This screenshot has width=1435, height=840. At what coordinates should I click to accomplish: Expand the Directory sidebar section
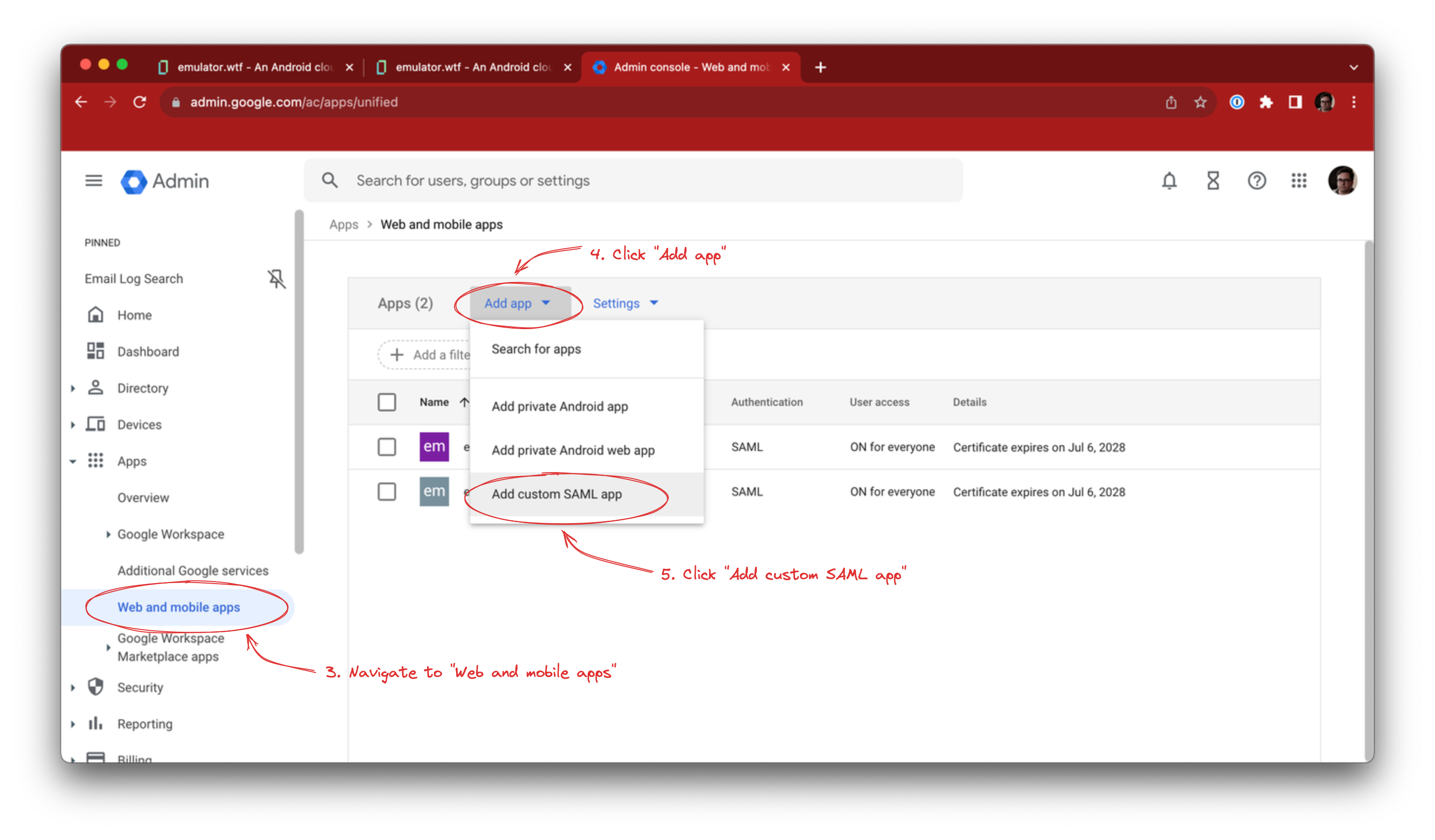coord(73,388)
